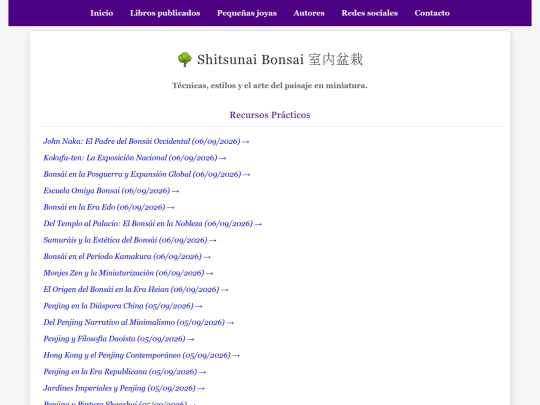Select Autores in the top menu
Screen dimensions: 540x405
tap(309, 13)
